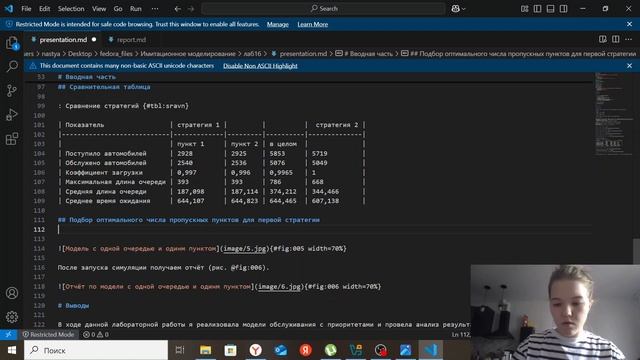The width and height of the screenshot is (640, 360).
Task: Go back with navigation arrow
Action: (178, 9)
